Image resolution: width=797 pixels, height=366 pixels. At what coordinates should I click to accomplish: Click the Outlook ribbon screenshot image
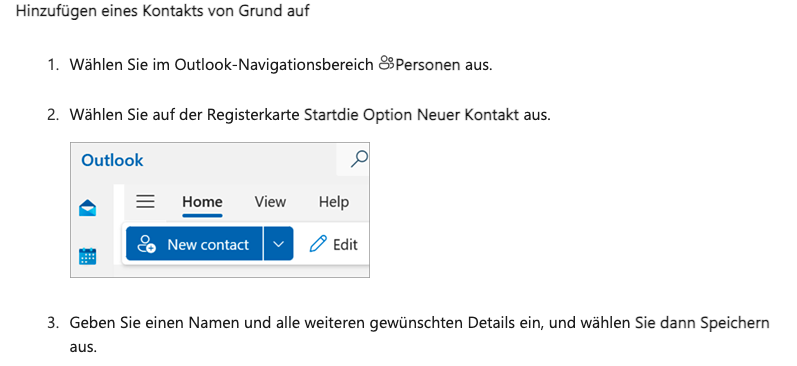[x=220, y=210]
